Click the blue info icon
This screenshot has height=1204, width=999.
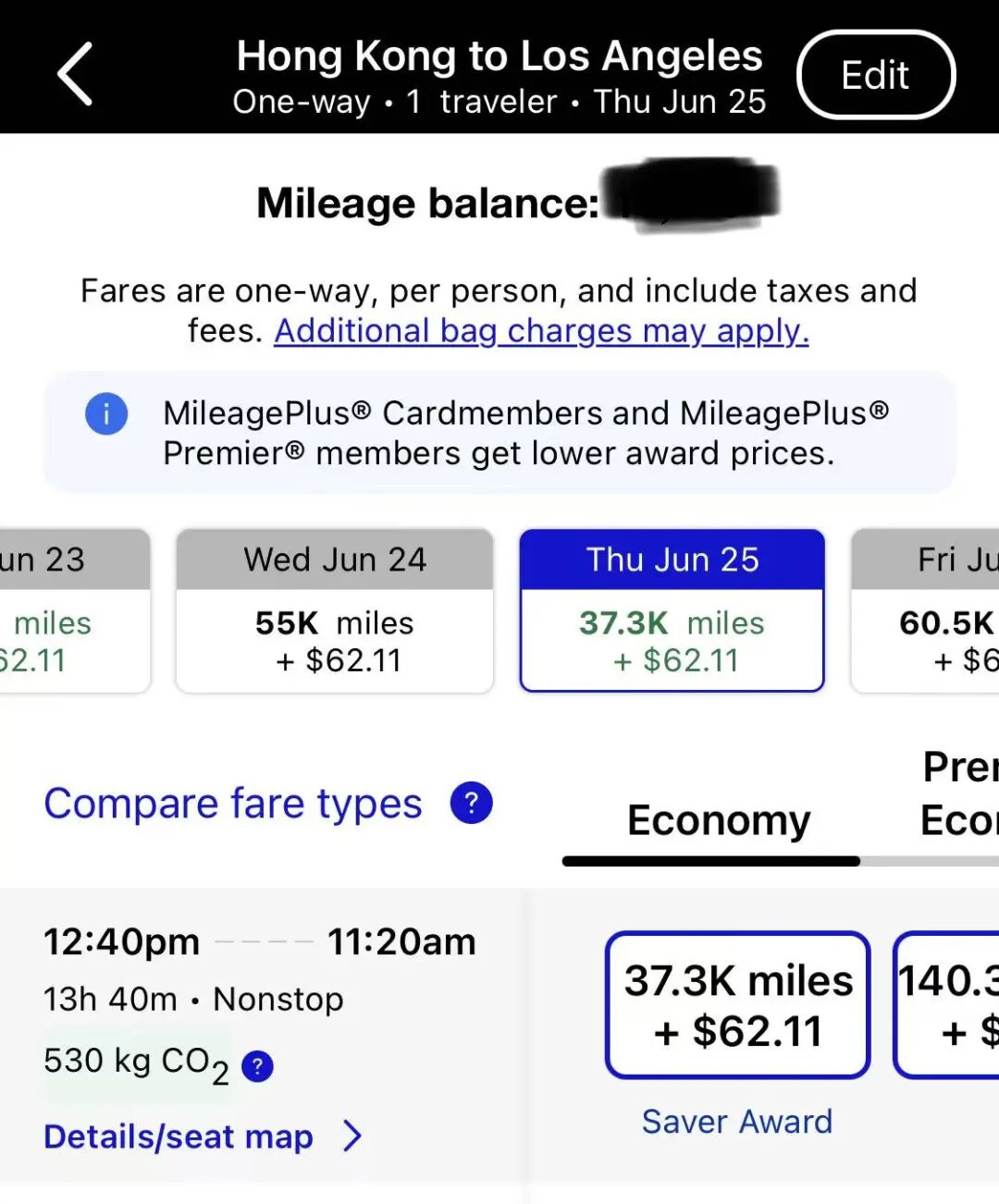[106, 413]
